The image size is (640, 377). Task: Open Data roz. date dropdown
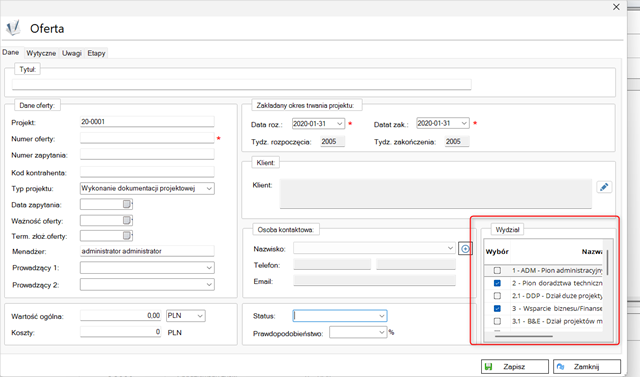pos(340,124)
